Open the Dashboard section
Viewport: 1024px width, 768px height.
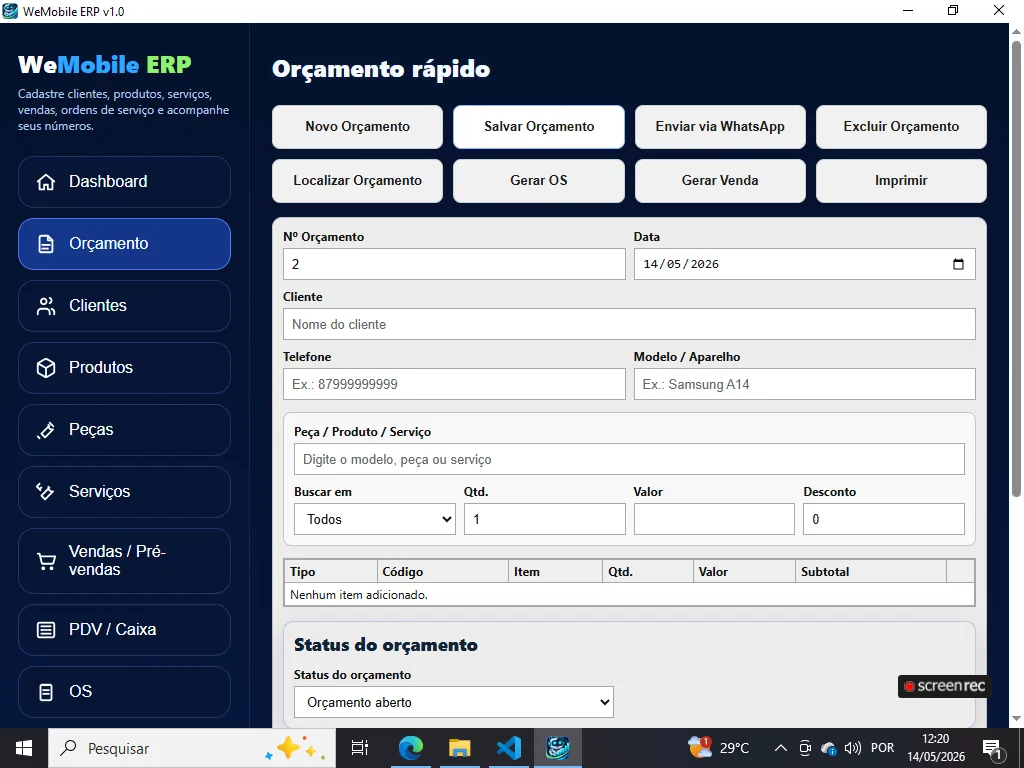pyautogui.click(x=124, y=182)
